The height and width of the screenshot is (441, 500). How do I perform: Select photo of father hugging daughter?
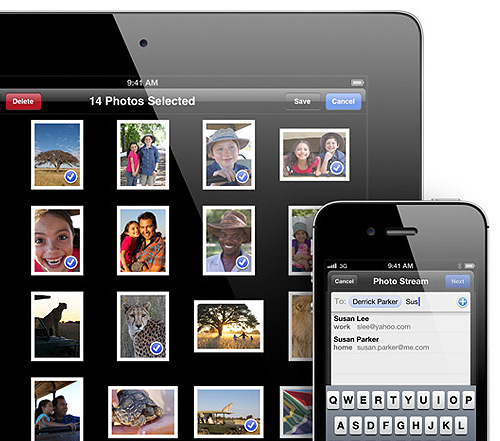[x=143, y=241]
